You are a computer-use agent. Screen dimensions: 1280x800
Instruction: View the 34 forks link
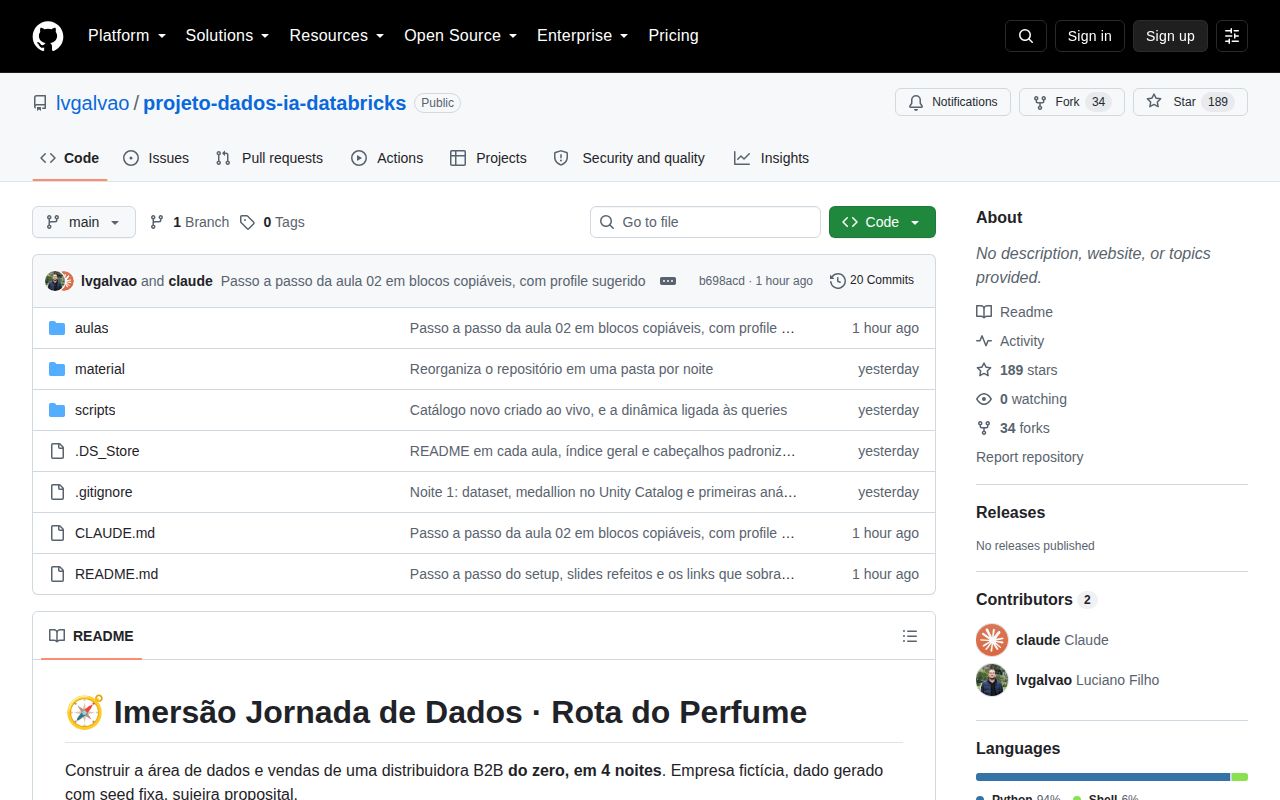pos(1013,428)
